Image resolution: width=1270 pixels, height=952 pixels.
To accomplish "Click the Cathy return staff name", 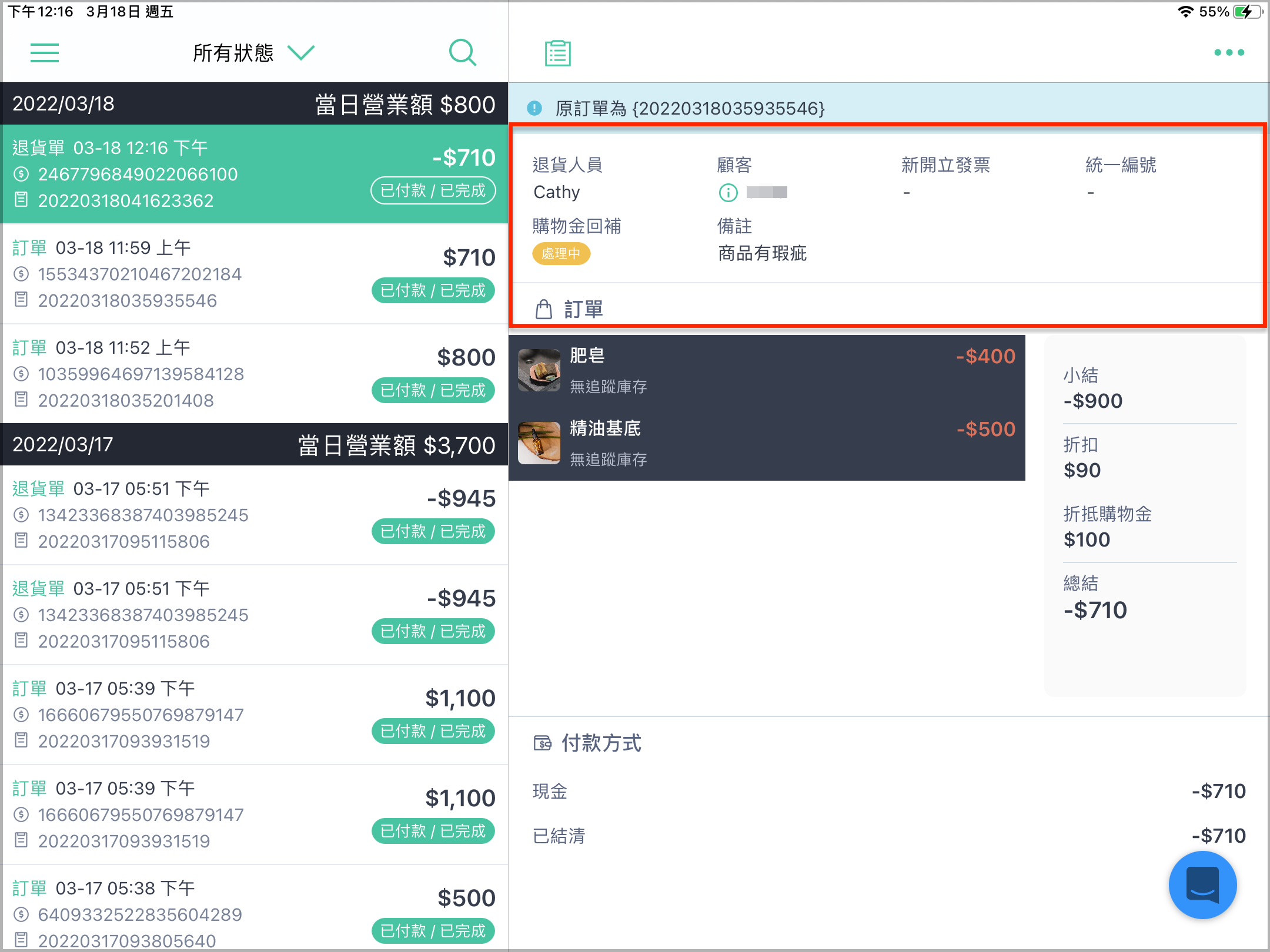I will click(557, 192).
